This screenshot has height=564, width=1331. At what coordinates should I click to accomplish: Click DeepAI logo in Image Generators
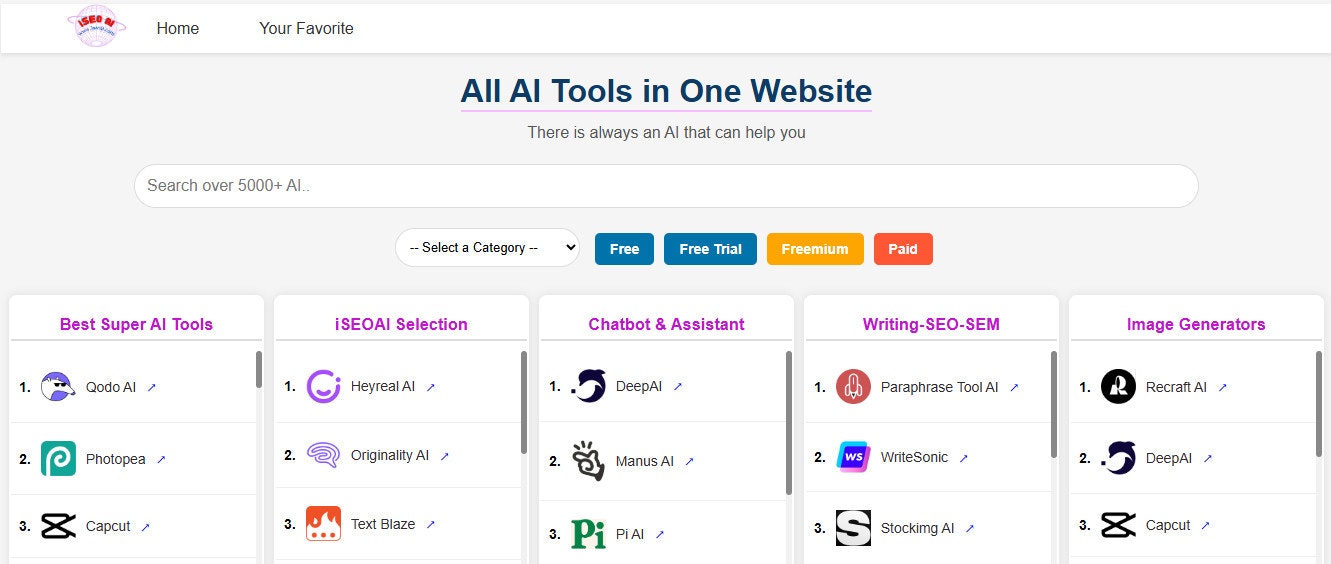[1118, 458]
